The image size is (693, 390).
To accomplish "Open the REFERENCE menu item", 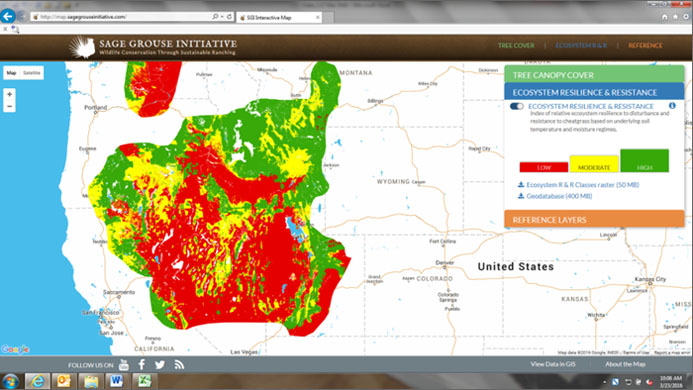I will pyautogui.click(x=645, y=46).
